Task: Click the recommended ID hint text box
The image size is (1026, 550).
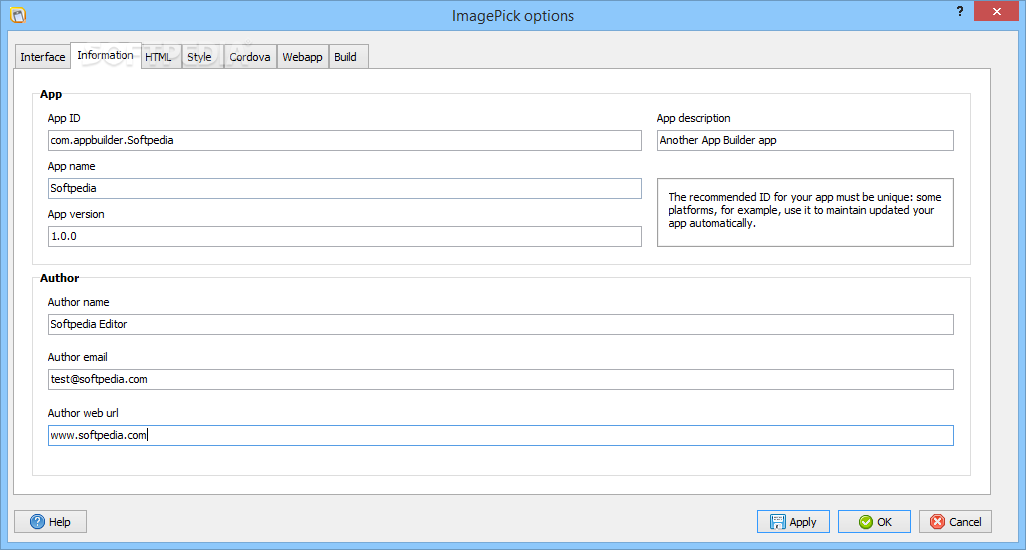Action: coord(805,213)
